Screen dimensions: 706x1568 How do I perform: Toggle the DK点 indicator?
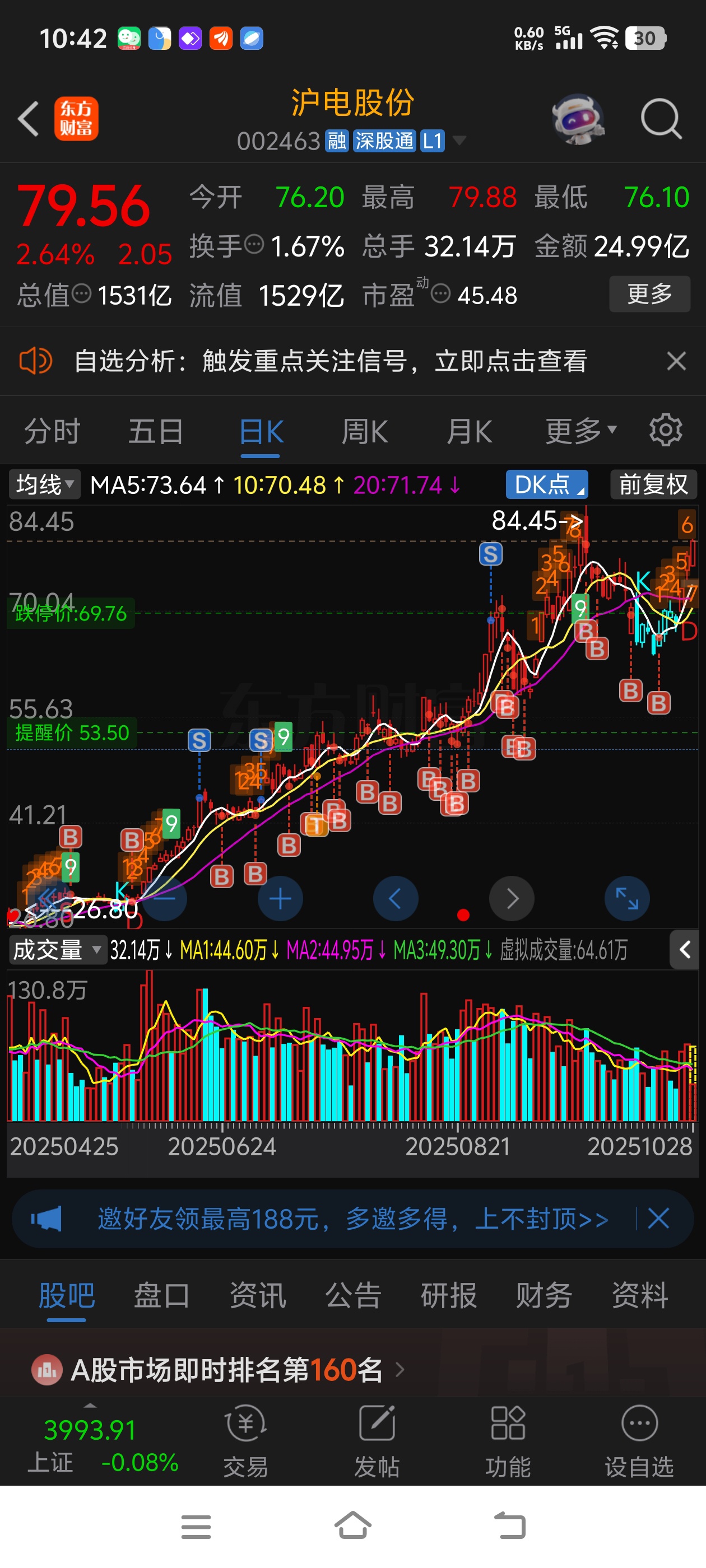(546, 484)
